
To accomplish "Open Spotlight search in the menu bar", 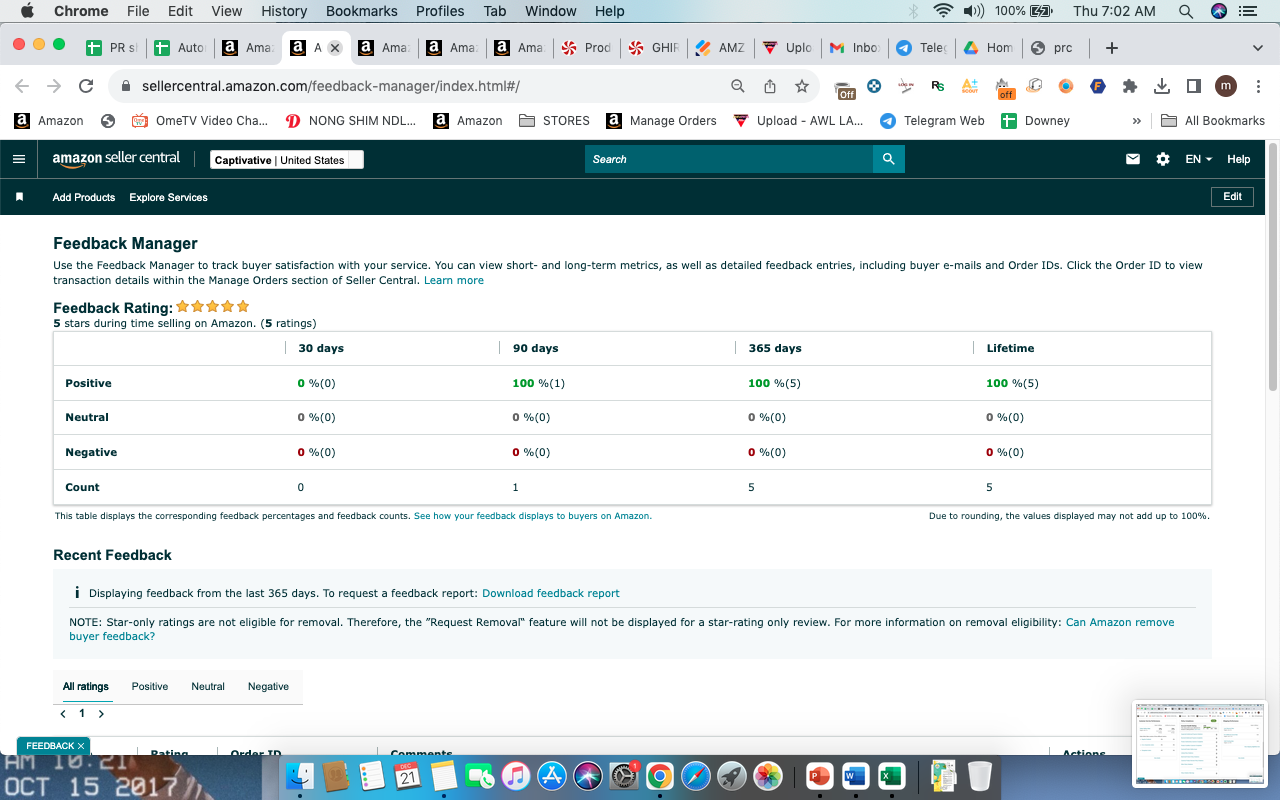I will [1186, 11].
